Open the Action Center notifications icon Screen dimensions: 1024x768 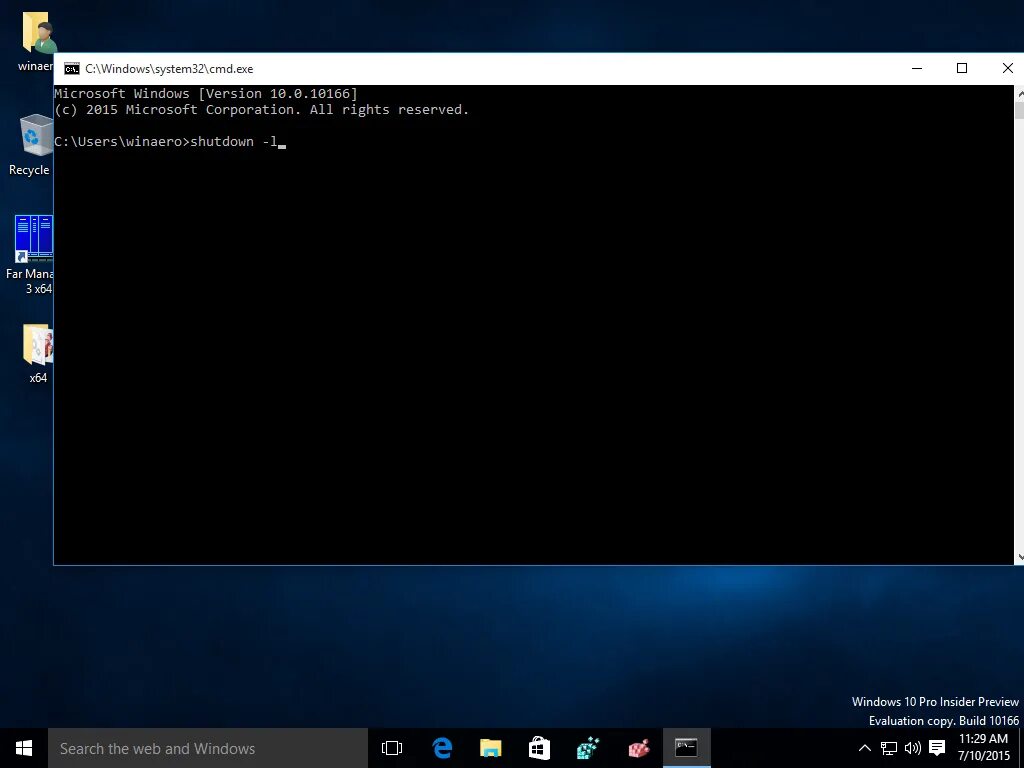937,748
